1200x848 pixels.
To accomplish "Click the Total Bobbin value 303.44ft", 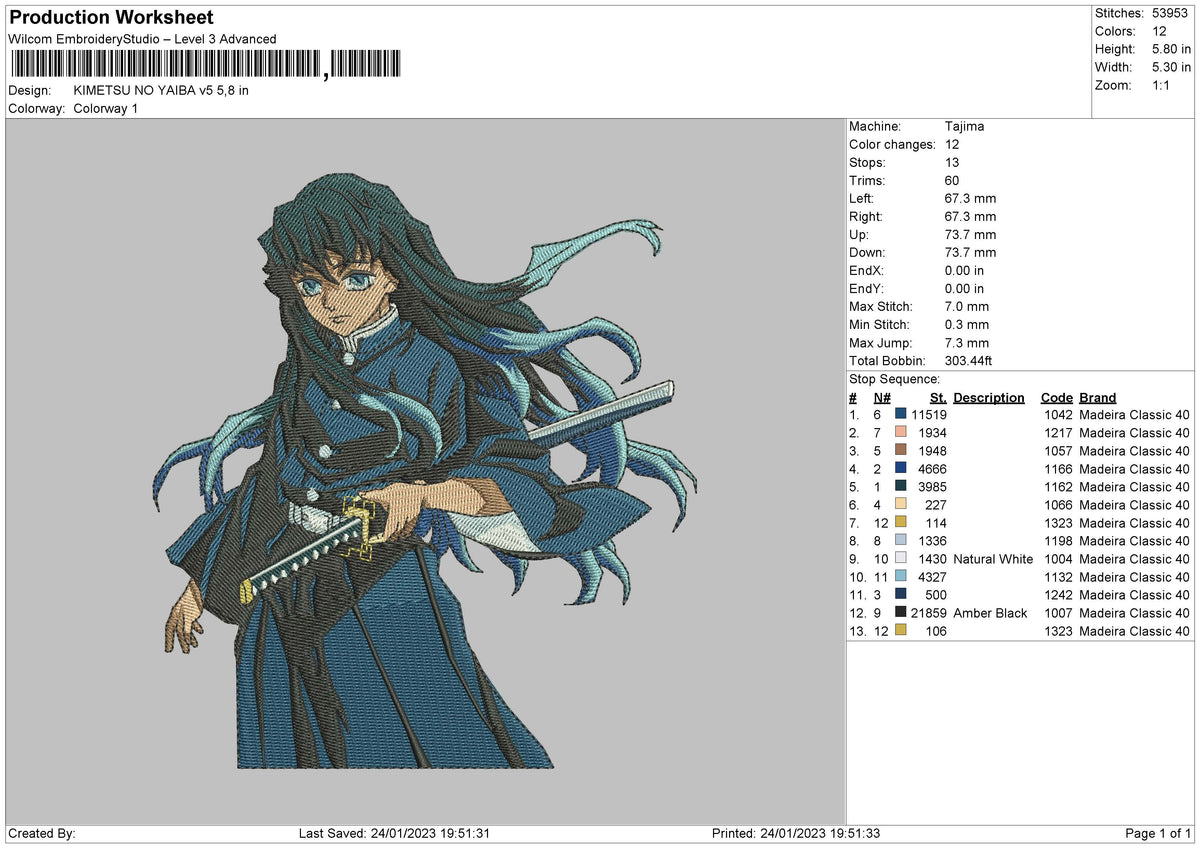I will point(968,361).
